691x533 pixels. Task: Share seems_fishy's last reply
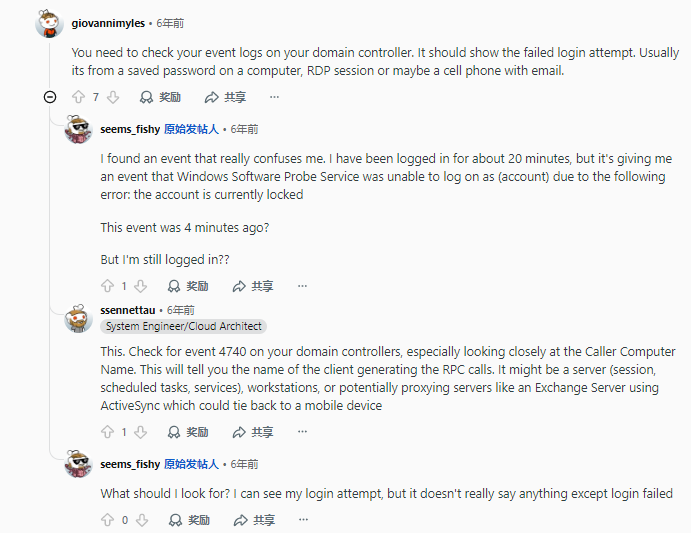click(x=253, y=520)
